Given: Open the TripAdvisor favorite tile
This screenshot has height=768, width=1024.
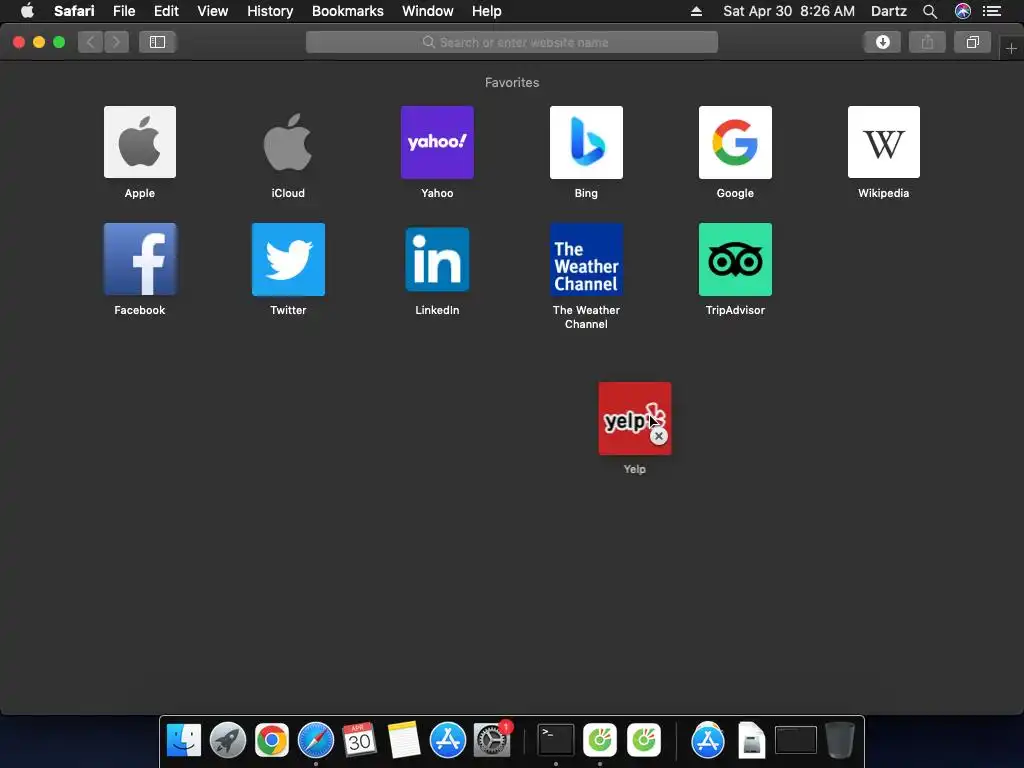Looking at the screenshot, I should 735,259.
